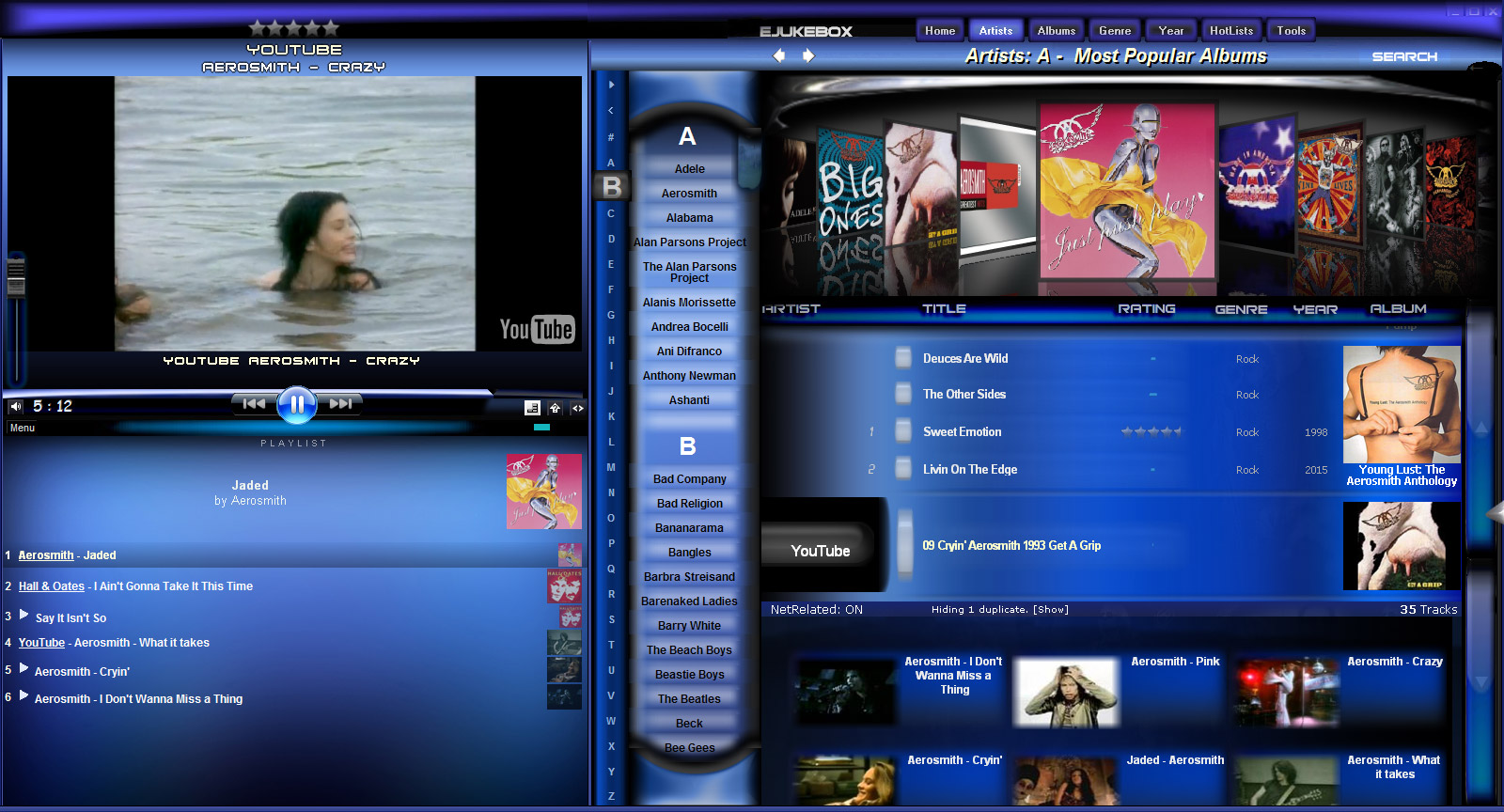This screenshot has width=1504, height=812.
Task: Click the up-arrow house icon in player bar
Action: tap(555, 408)
